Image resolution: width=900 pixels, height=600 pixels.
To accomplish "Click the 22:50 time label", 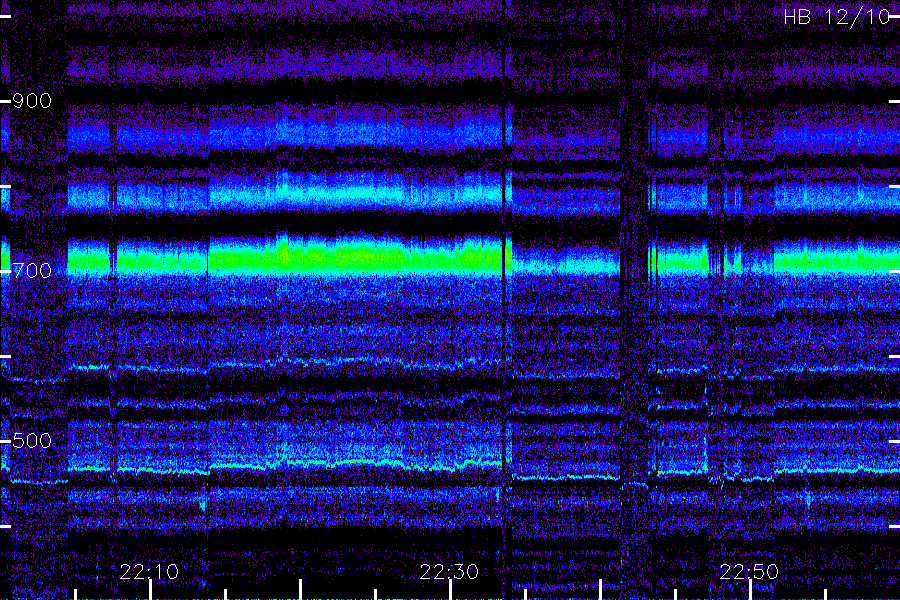I will pos(750,572).
